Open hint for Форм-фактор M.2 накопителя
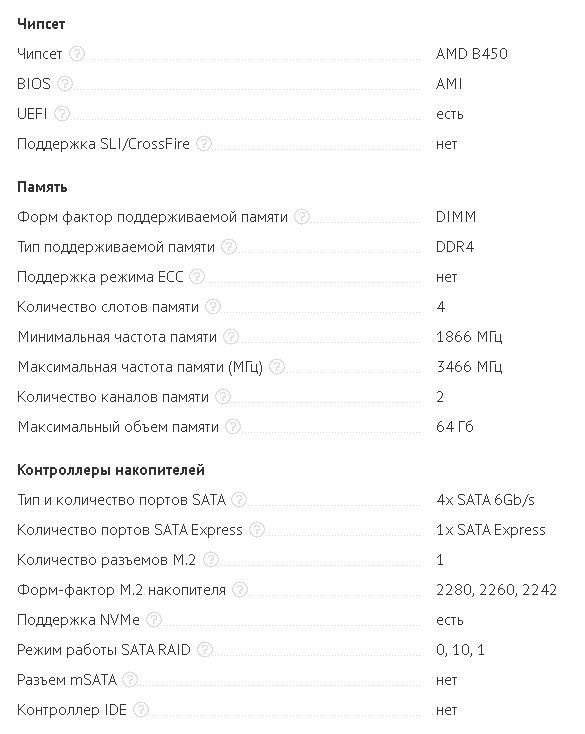The width and height of the screenshot is (585, 734). [240, 589]
